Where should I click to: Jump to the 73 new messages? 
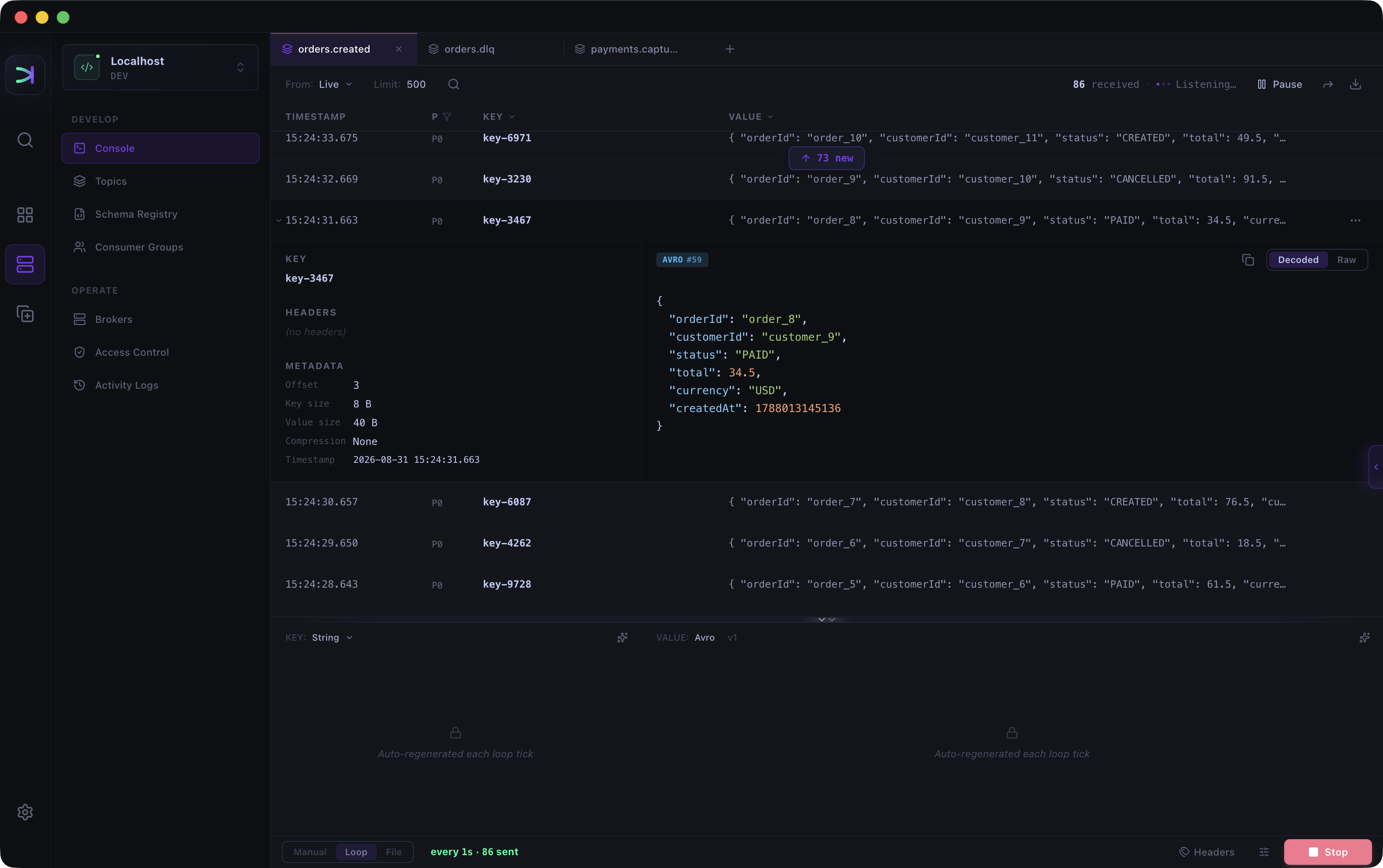pos(827,158)
